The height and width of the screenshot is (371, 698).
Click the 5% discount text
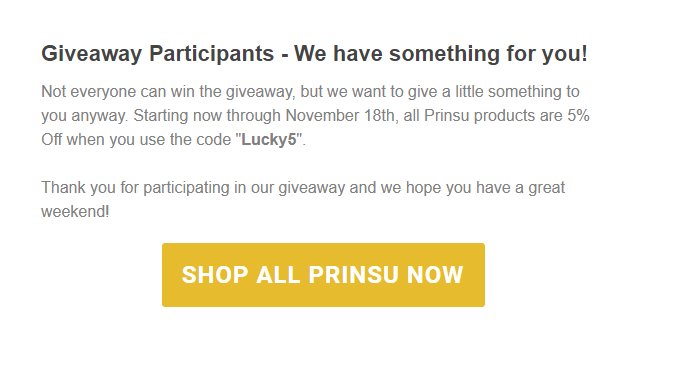pyautogui.click(x=578, y=115)
